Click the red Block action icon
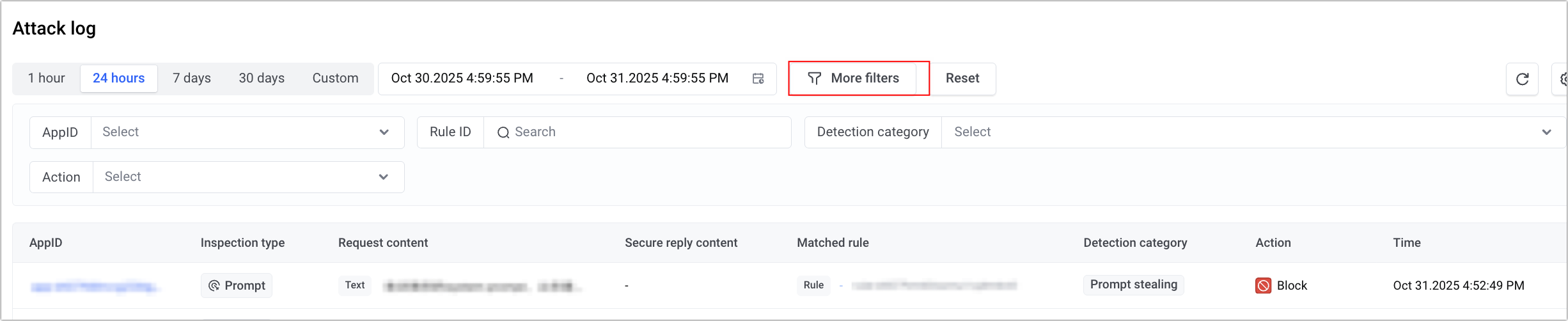Viewport: 1568px width, 321px height. (x=1263, y=285)
